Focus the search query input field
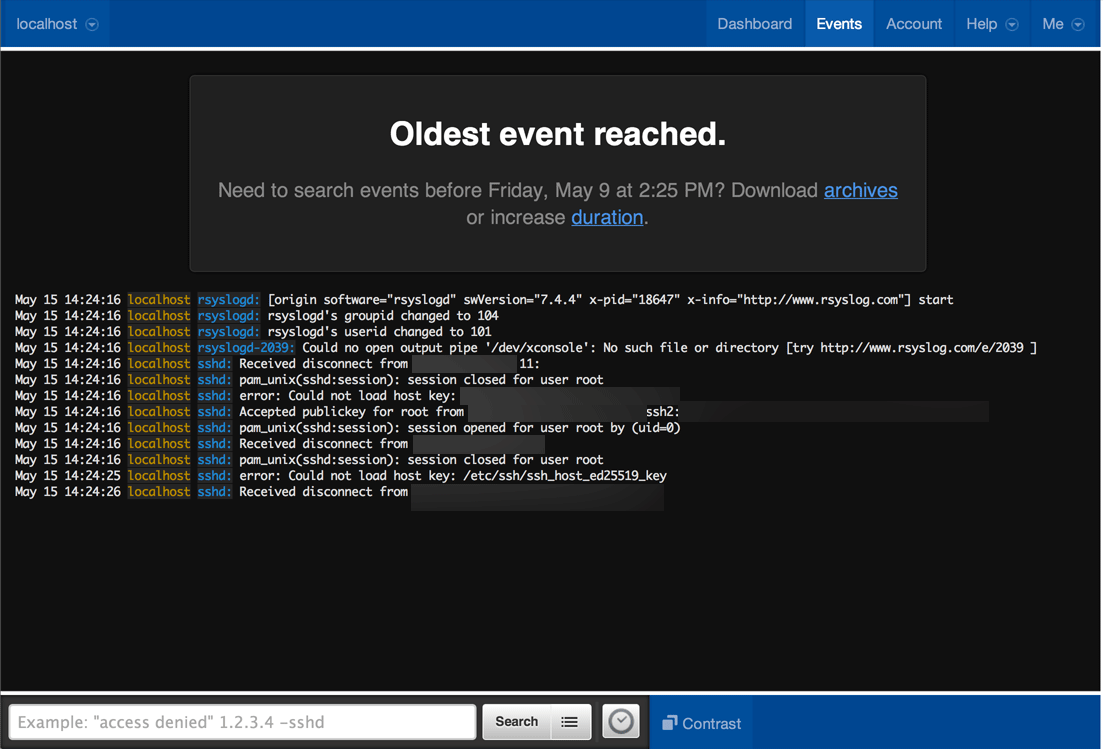Screen dimensions: 1103x749 click(x=242, y=722)
